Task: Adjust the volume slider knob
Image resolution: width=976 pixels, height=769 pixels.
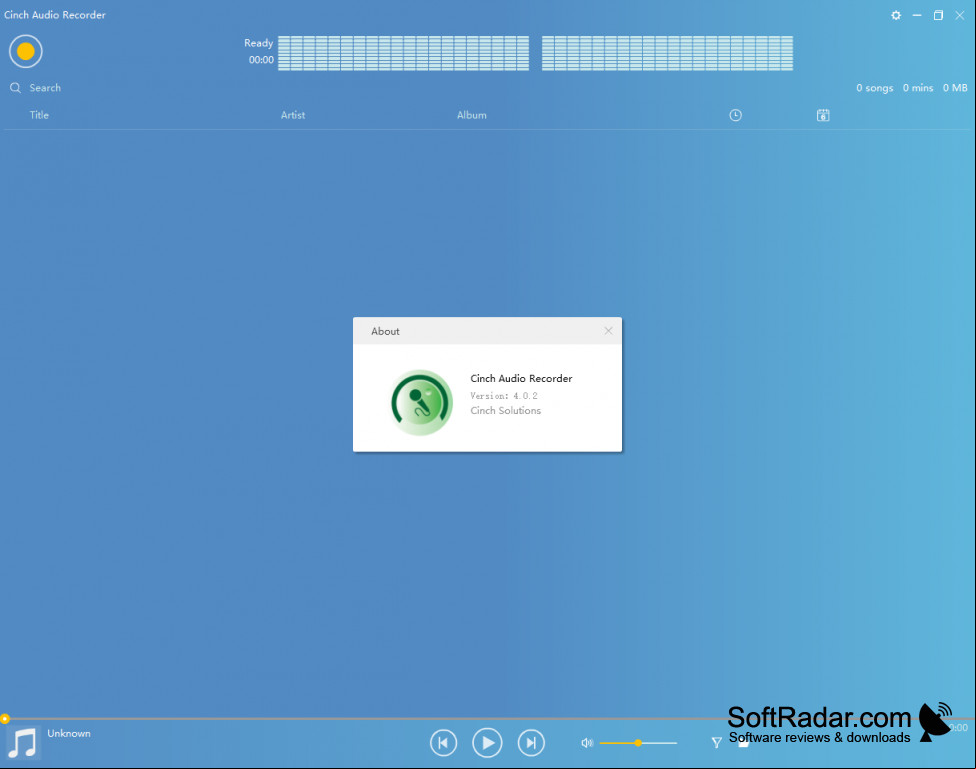Action: [x=638, y=743]
